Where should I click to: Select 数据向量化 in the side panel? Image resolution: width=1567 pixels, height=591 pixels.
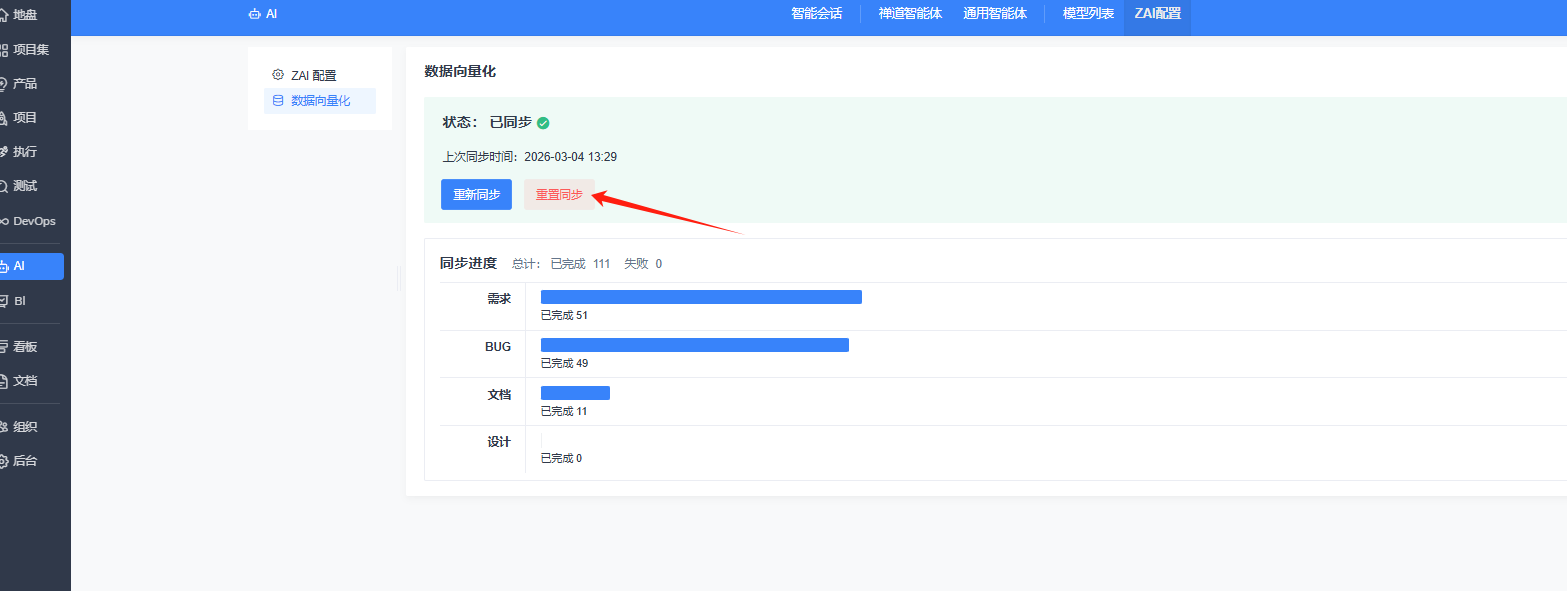pos(319,100)
